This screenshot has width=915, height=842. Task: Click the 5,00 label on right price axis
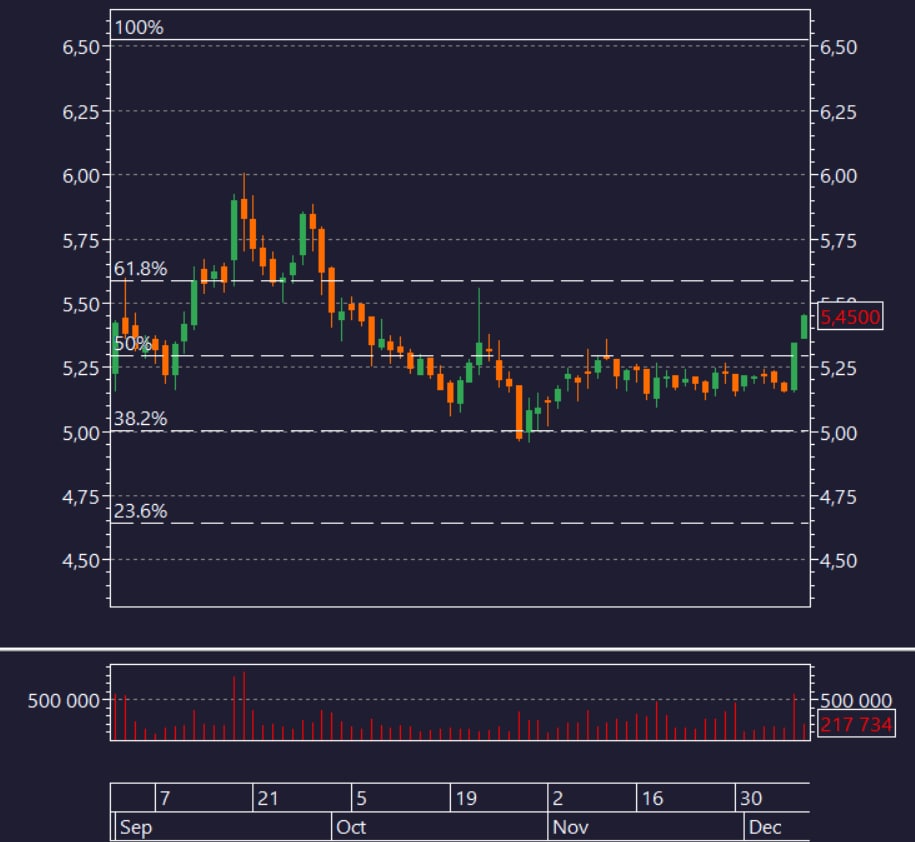839,434
